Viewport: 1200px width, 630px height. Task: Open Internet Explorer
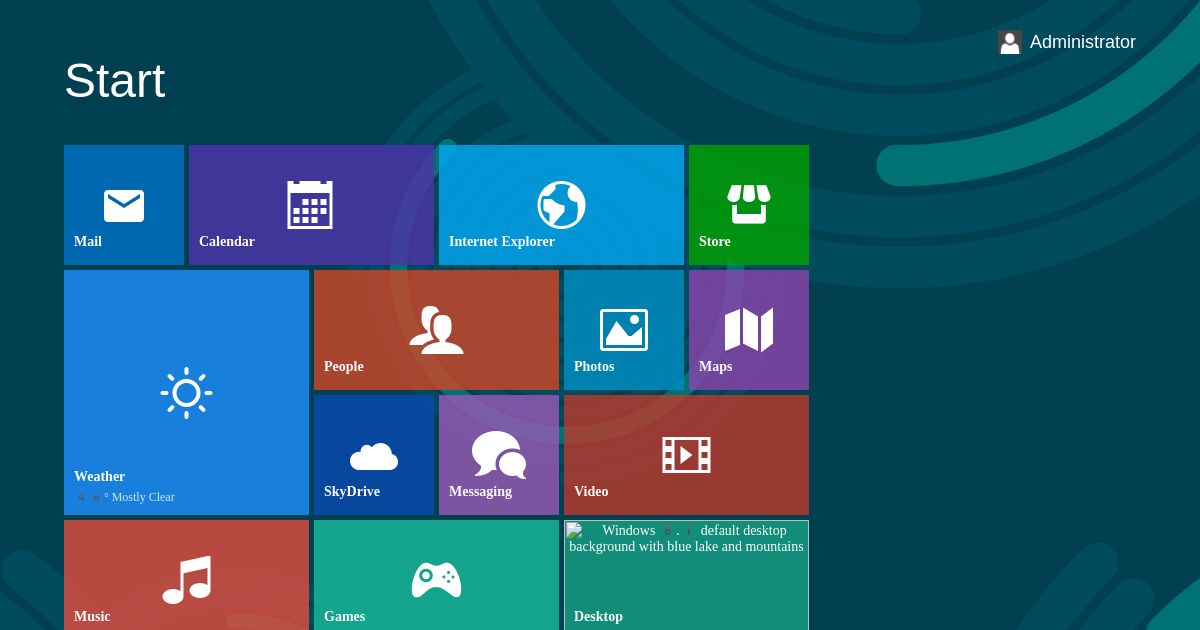point(561,204)
